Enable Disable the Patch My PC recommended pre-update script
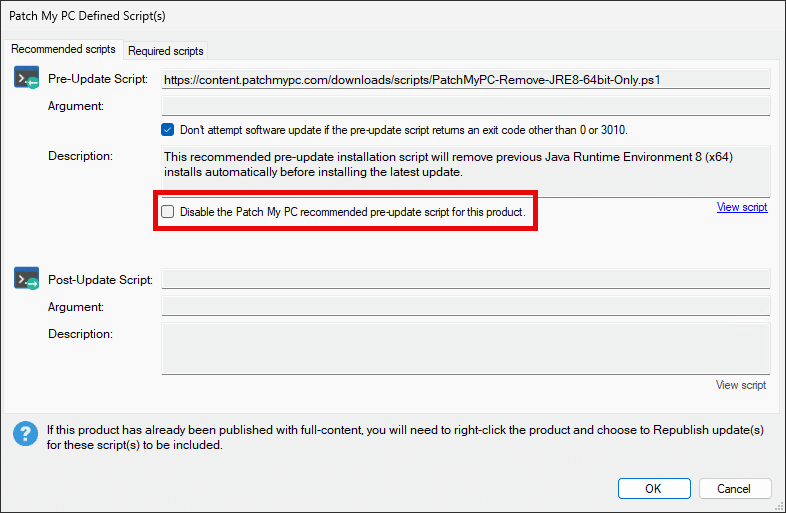 pyautogui.click(x=168, y=212)
